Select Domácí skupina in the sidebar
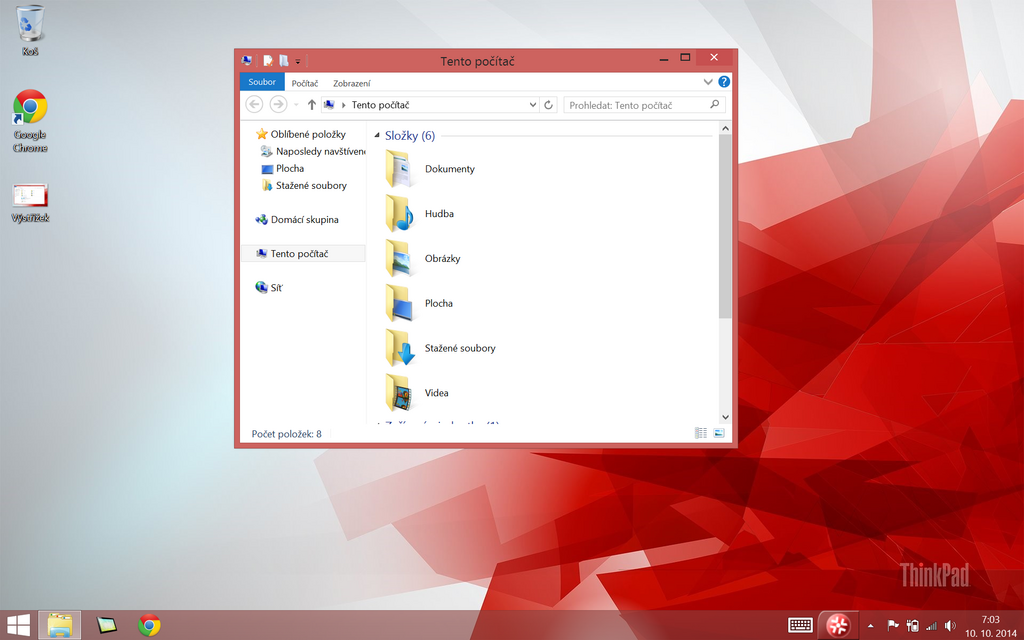This screenshot has width=1024, height=640. click(305, 219)
